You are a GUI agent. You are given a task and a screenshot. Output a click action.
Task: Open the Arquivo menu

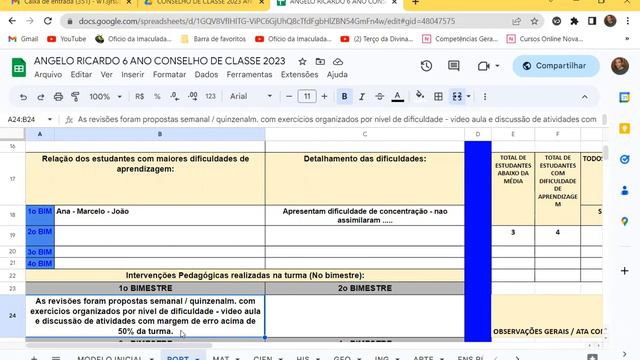coord(48,75)
